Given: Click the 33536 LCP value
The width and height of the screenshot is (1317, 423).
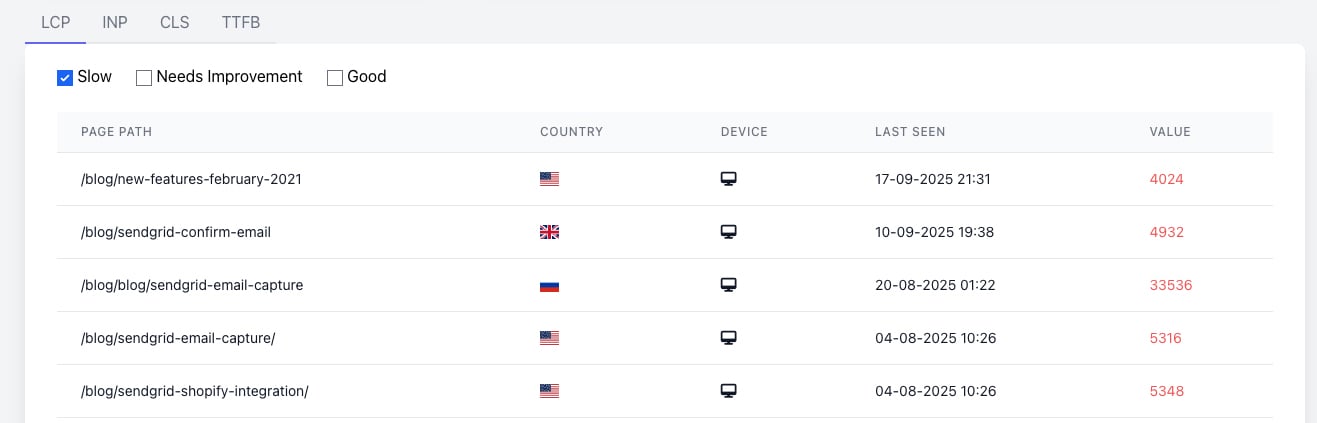Looking at the screenshot, I should (x=1171, y=285).
